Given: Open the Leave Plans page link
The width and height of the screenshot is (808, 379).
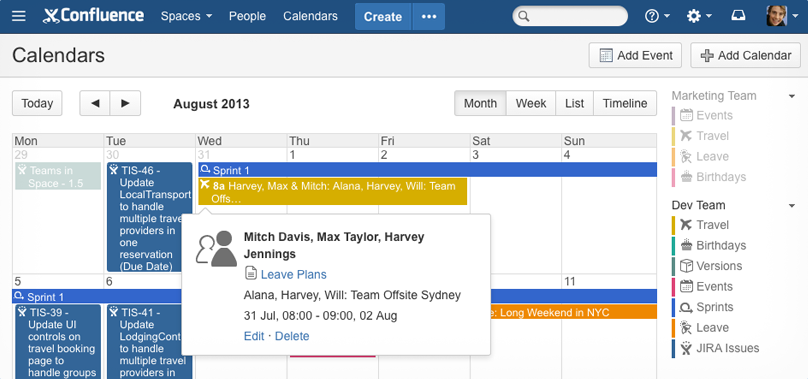Looking at the screenshot, I should pos(294,275).
